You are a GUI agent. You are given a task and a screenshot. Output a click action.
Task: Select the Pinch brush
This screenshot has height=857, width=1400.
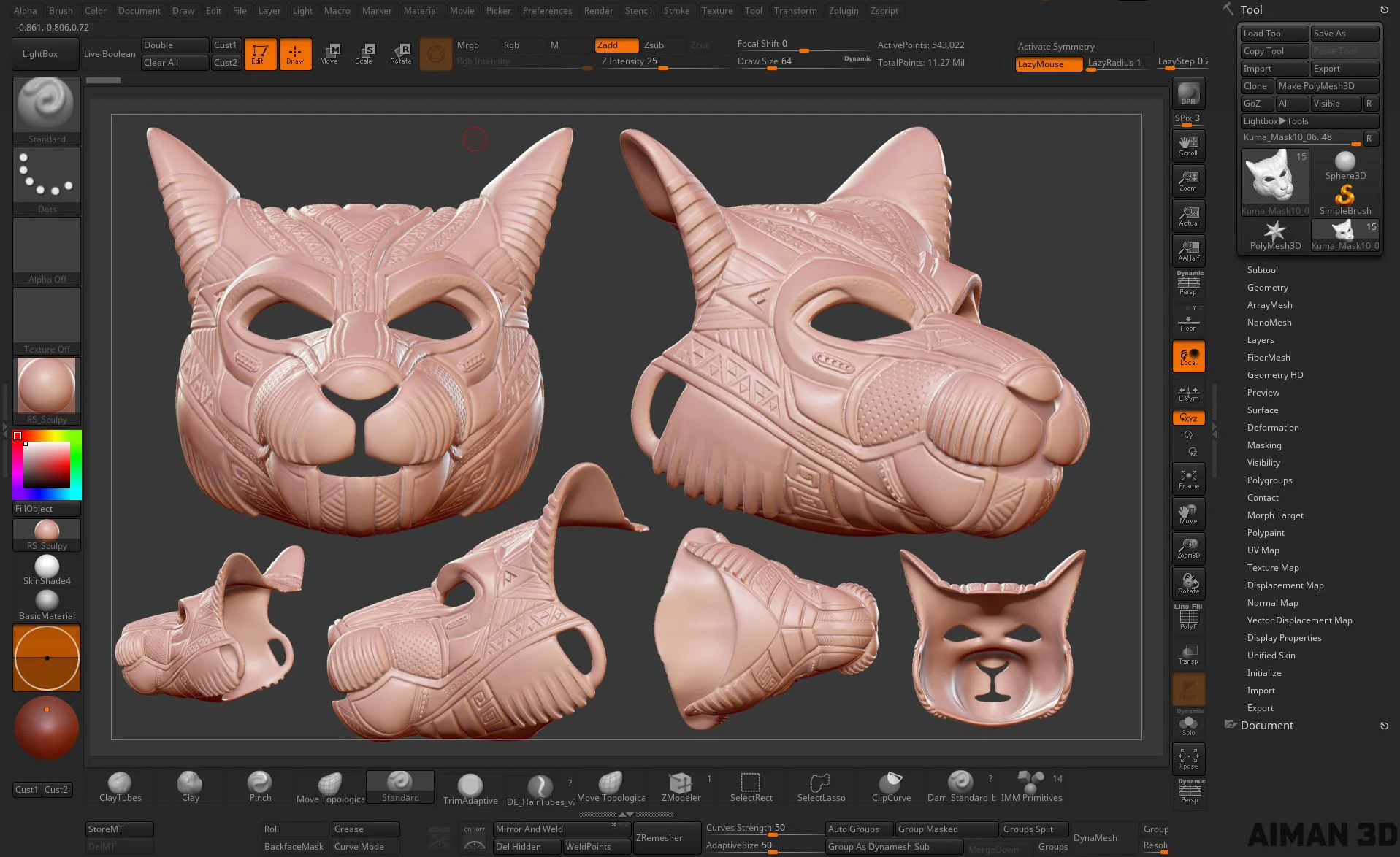[260, 788]
